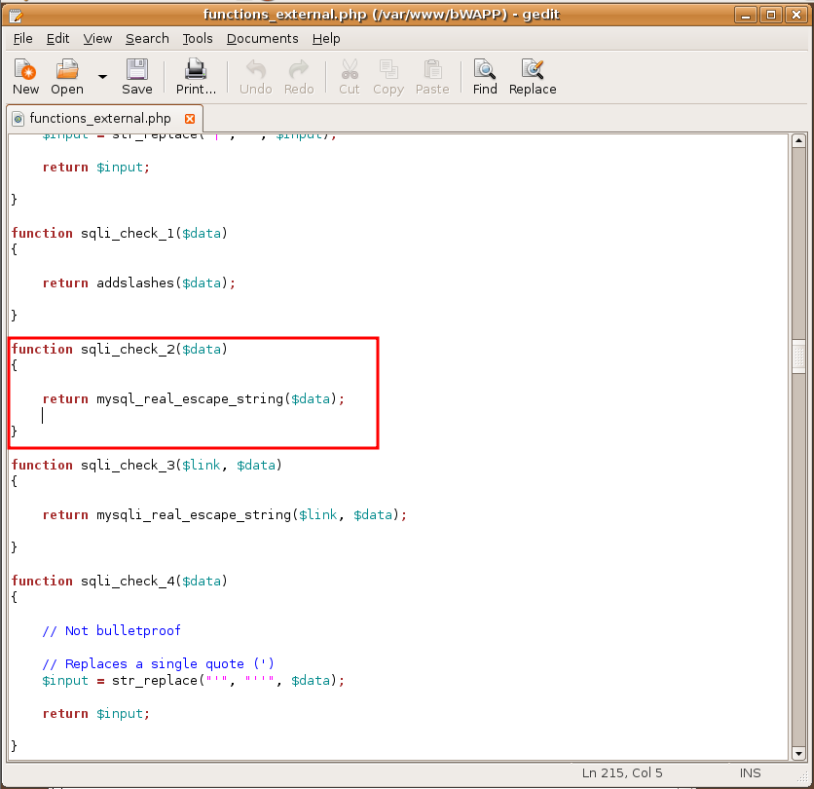Open the Search menu

coord(146,38)
